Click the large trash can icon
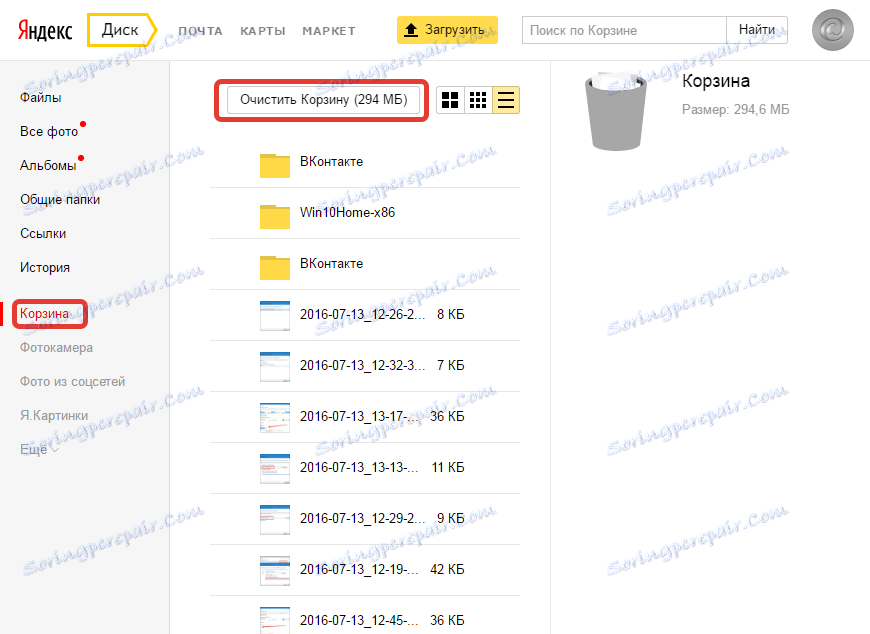Screen dimensions: 870x634 [x=616, y=110]
